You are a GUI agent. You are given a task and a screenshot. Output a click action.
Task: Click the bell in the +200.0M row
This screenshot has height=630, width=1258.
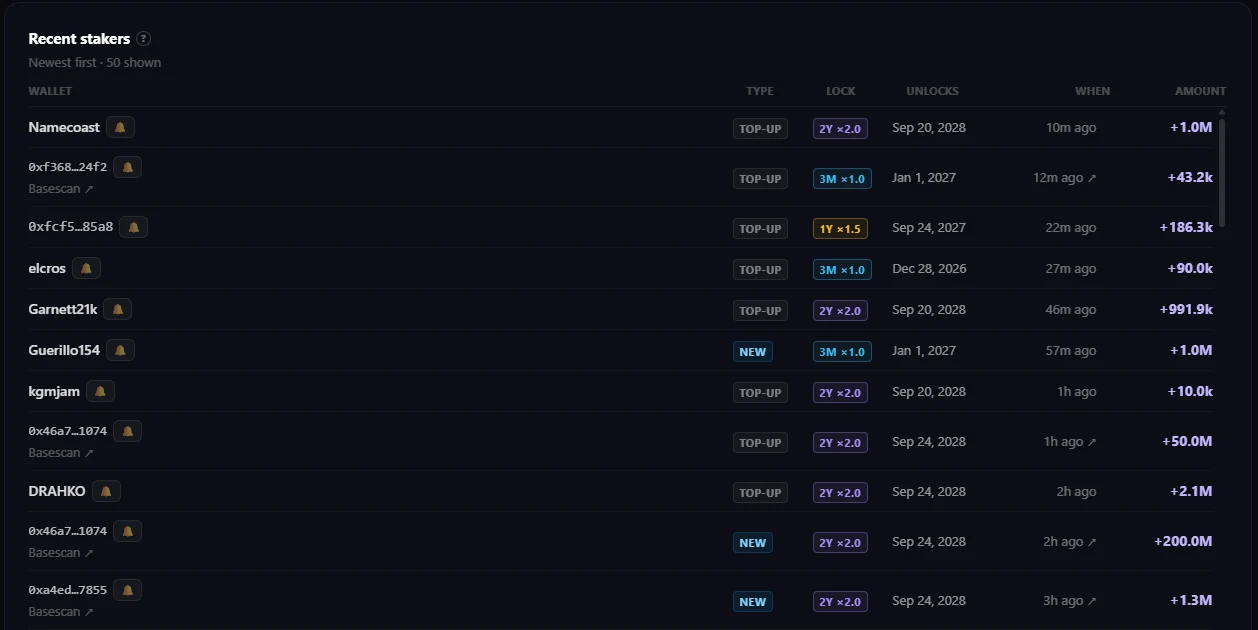point(127,531)
